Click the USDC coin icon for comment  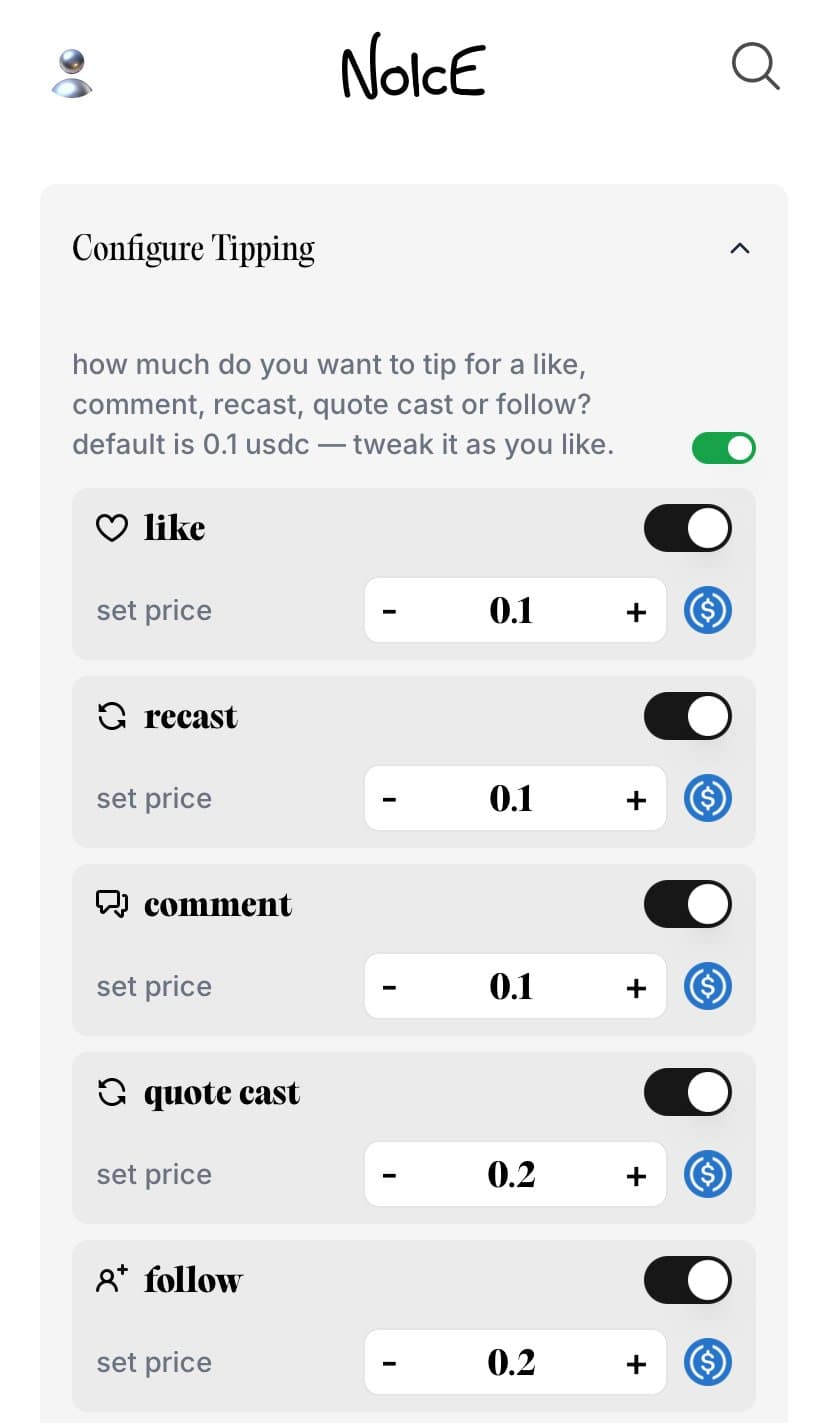708,986
